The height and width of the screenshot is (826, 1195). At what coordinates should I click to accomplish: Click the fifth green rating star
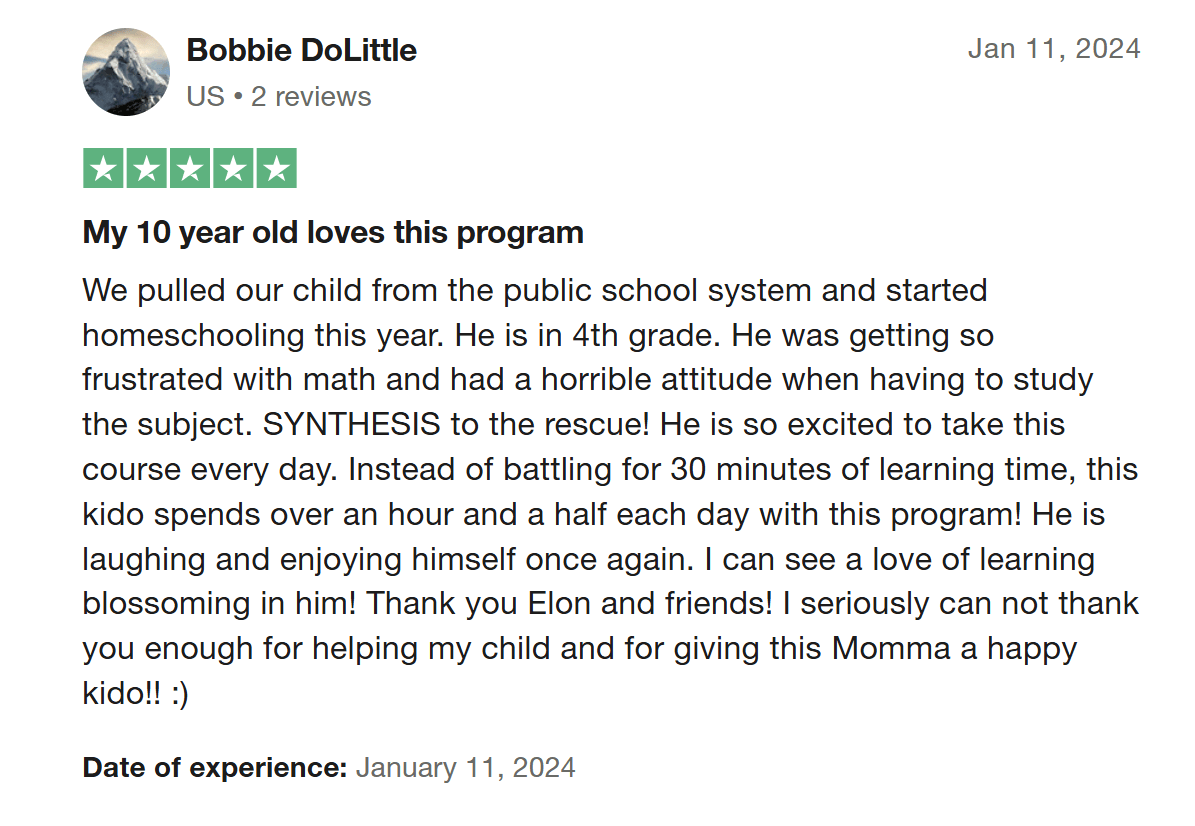click(x=276, y=169)
